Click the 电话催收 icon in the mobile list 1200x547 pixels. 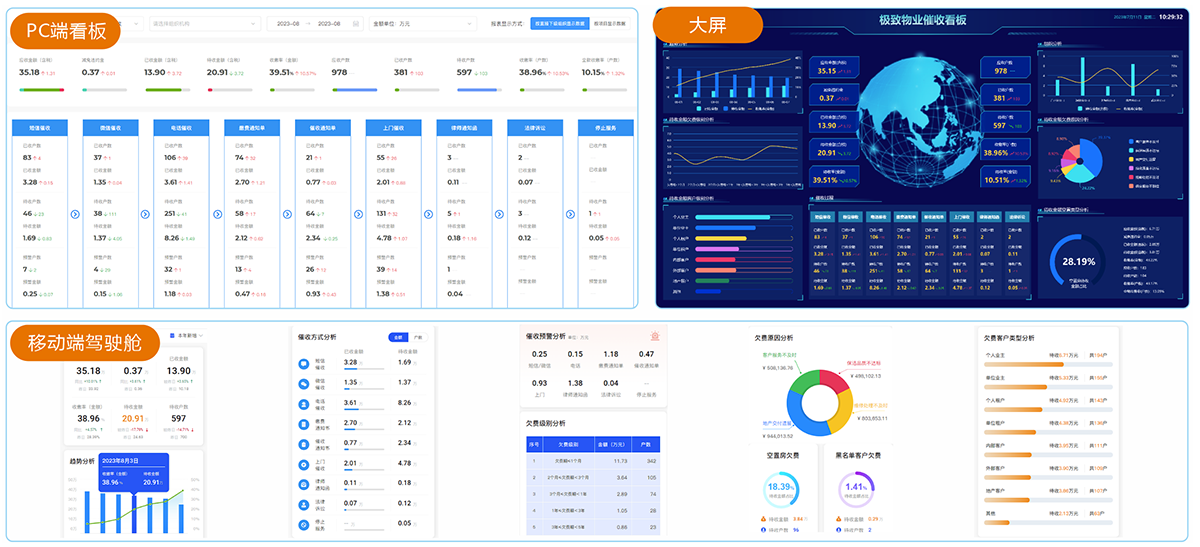pyautogui.click(x=304, y=404)
